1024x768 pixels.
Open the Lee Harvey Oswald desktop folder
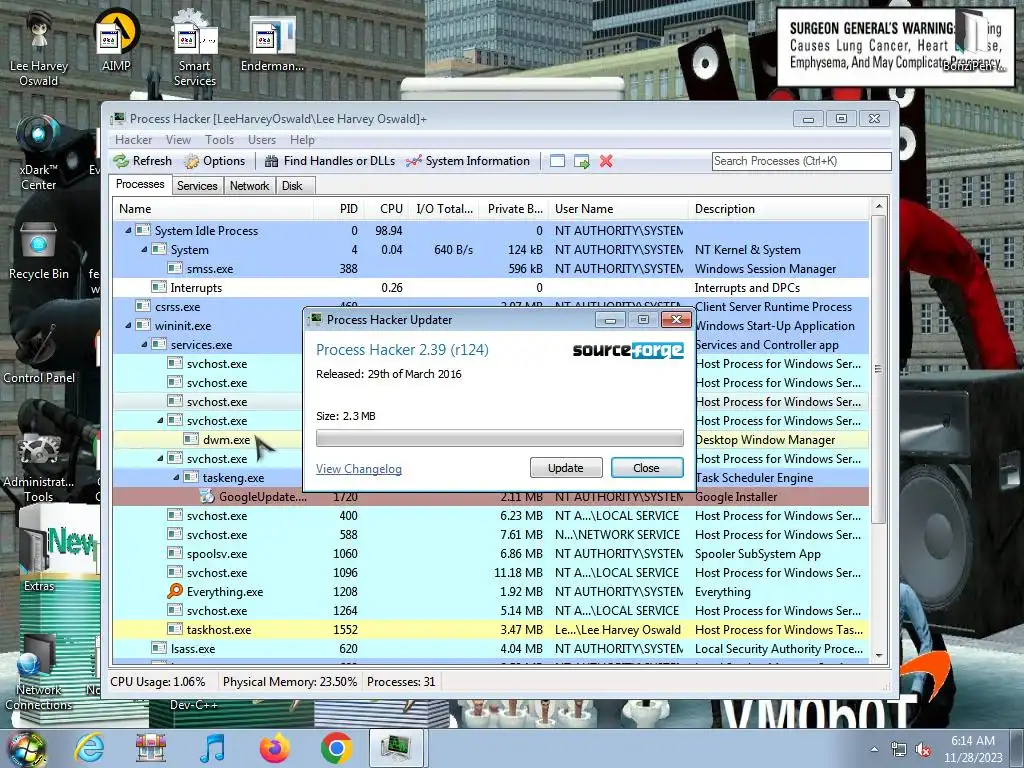(39, 49)
